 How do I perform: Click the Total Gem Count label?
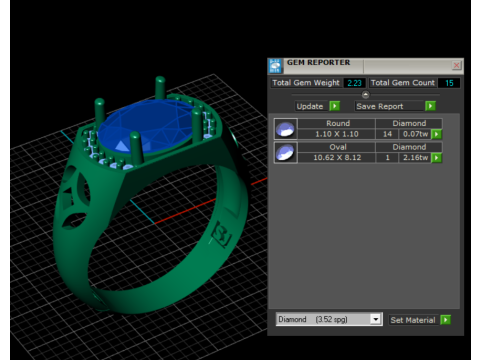click(x=403, y=83)
